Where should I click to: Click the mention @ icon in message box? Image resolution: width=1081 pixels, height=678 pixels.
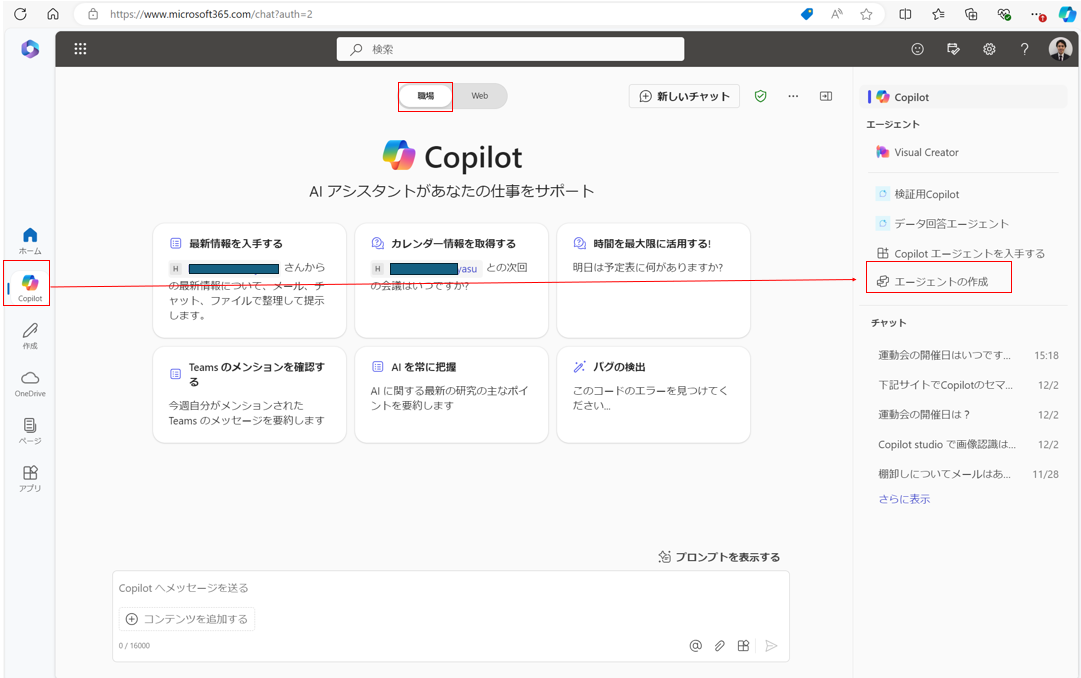tap(696, 646)
